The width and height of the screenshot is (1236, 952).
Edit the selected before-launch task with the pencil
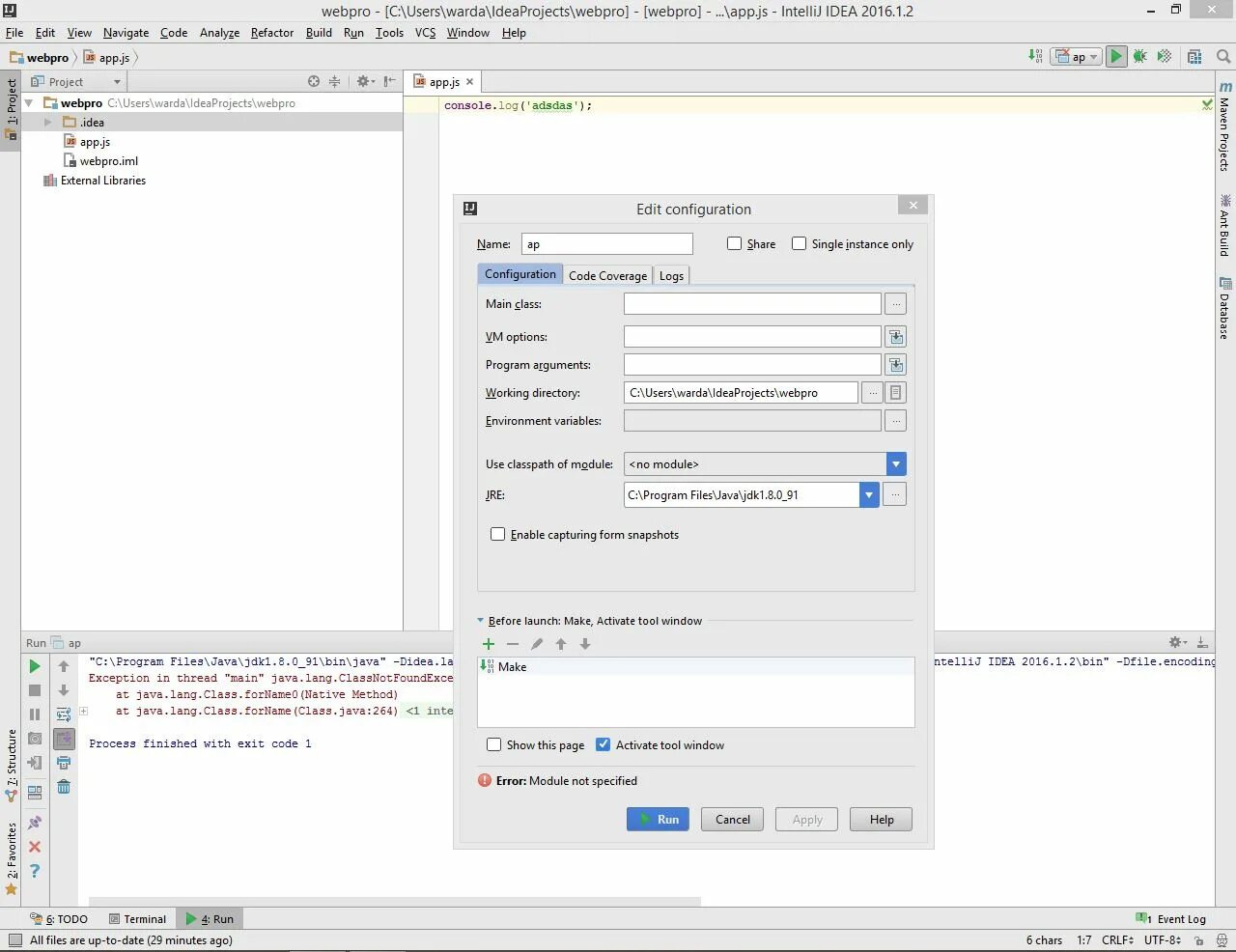click(537, 644)
